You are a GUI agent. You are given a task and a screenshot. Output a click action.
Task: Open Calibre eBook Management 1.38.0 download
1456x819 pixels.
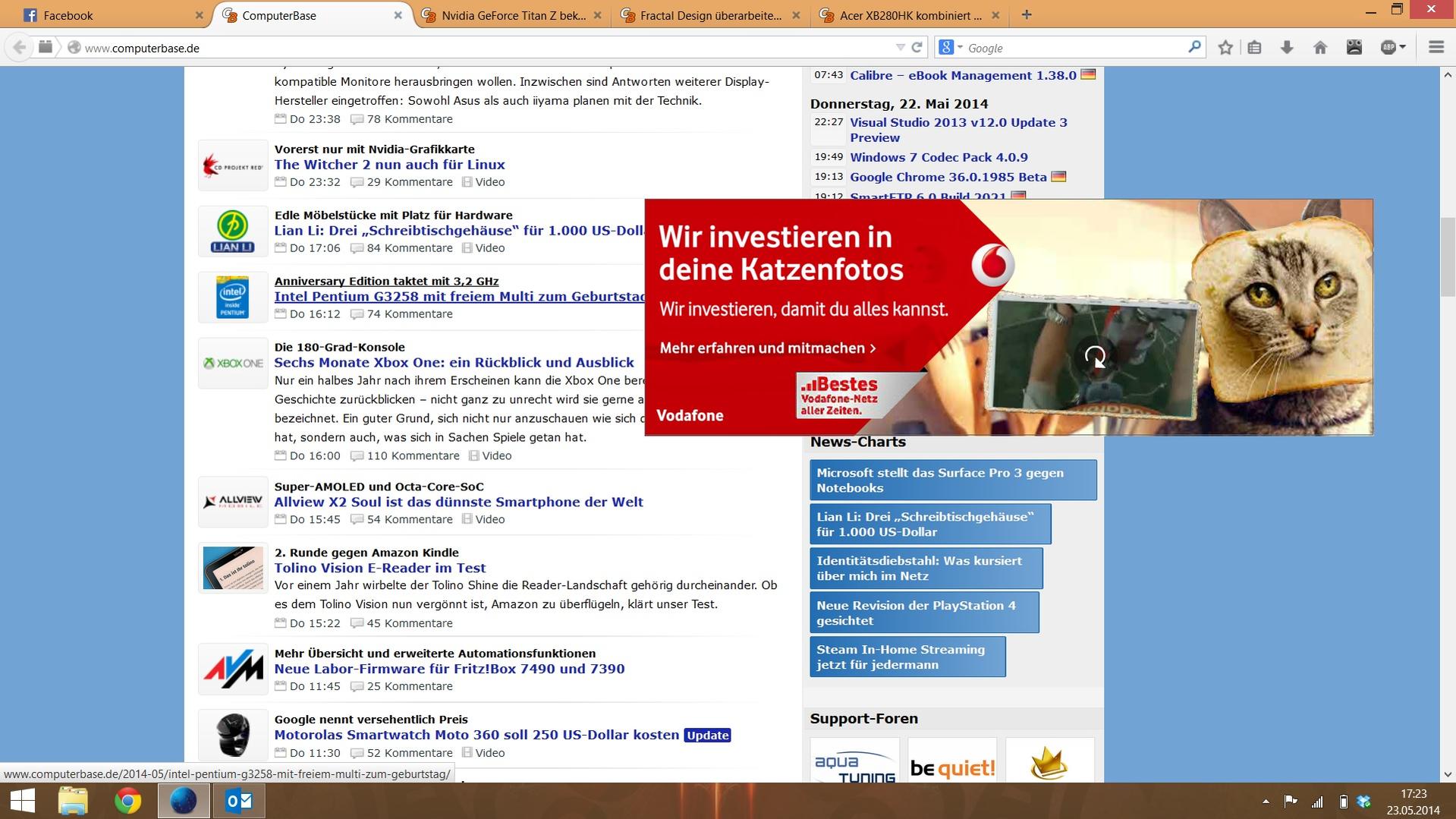click(963, 75)
